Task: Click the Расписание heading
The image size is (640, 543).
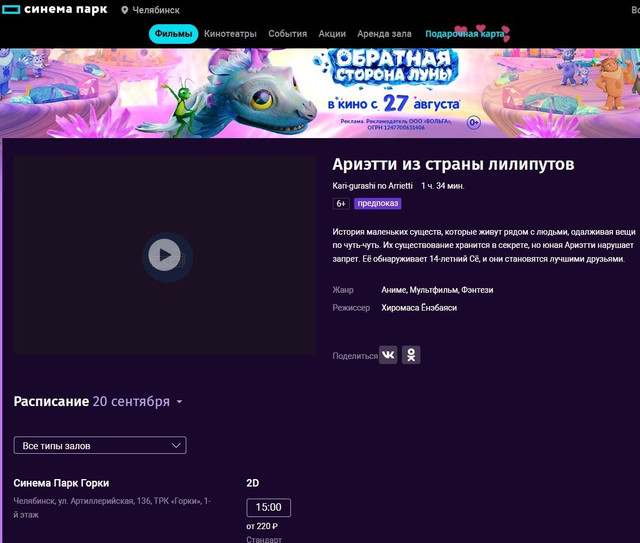Action: [x=51, y=401]
